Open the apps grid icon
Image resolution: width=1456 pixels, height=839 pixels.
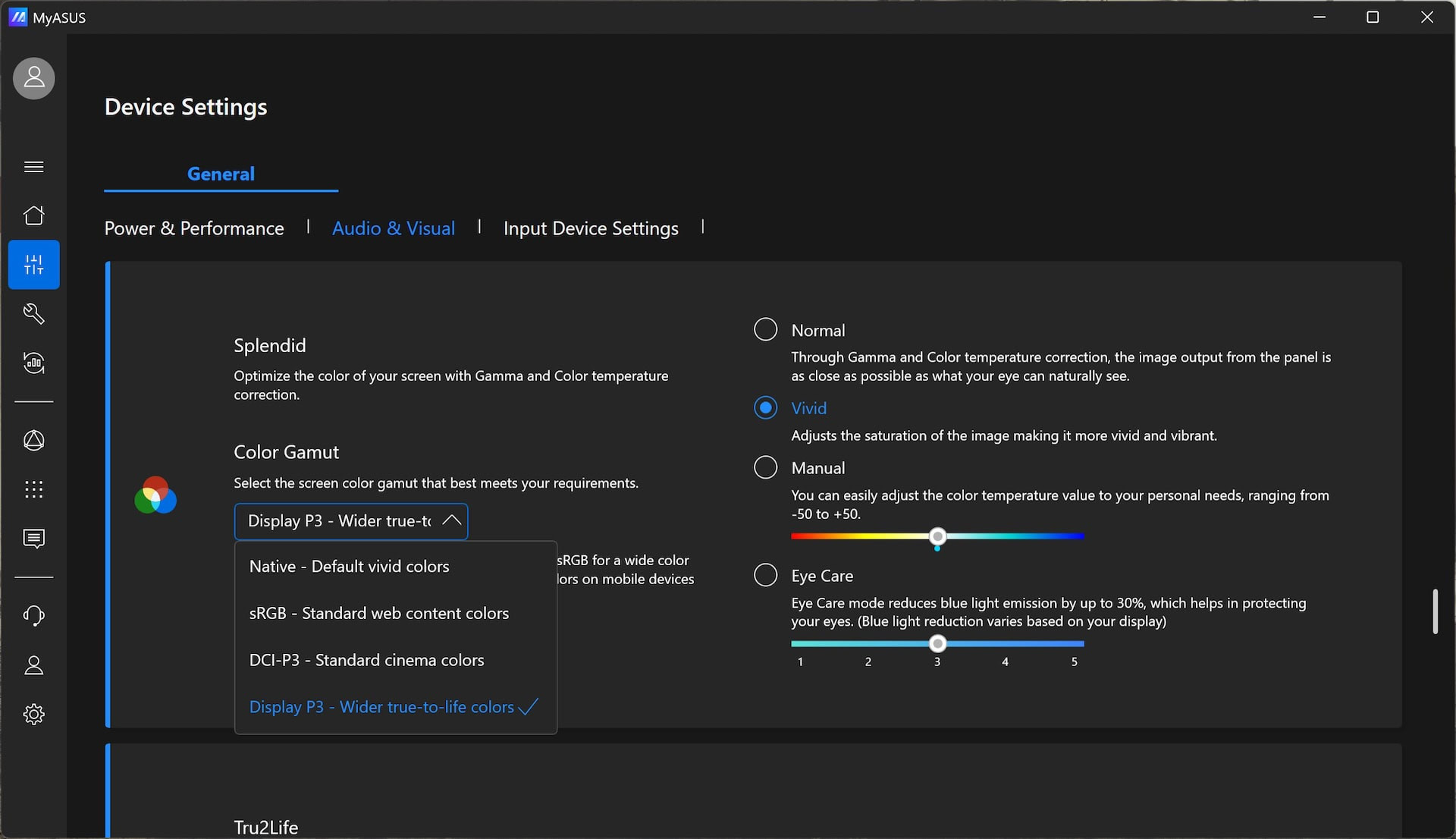click(34, 490)
